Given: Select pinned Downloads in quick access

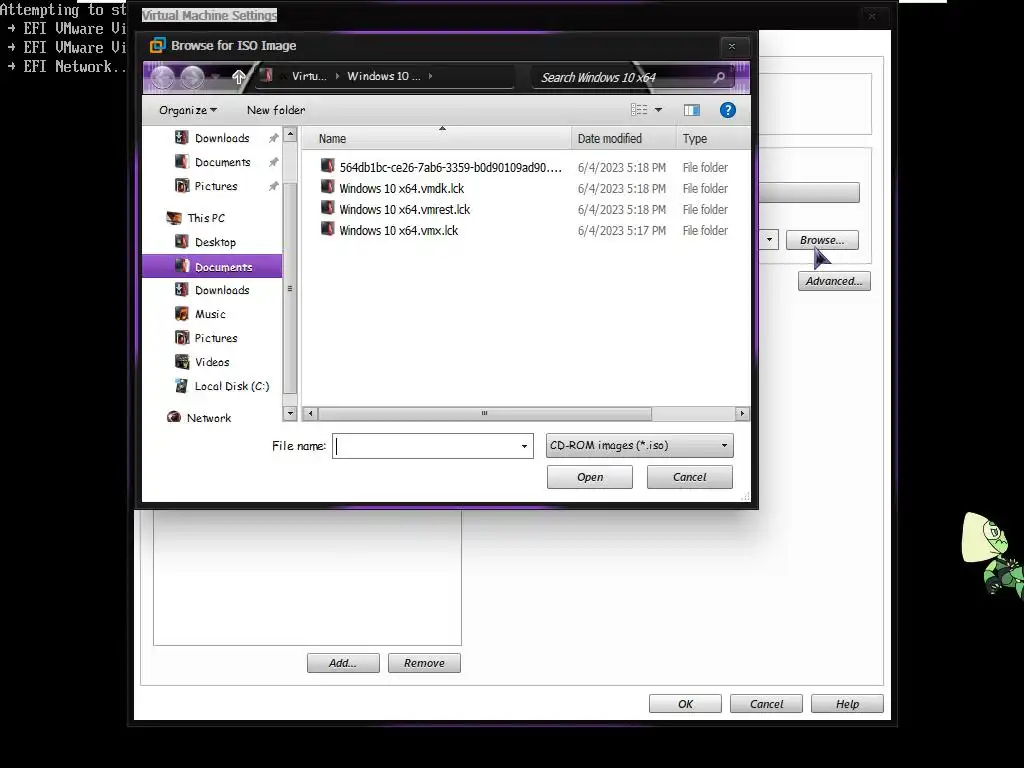Looking at the screenshot, I should [222, 138].
